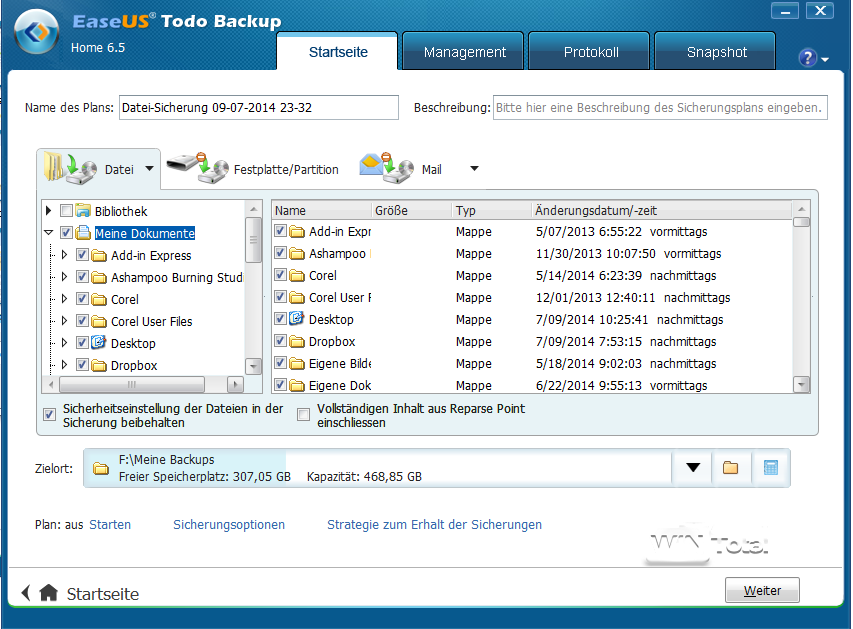Open the Mail dropdown arrow
853x629 pixels.
474,169
